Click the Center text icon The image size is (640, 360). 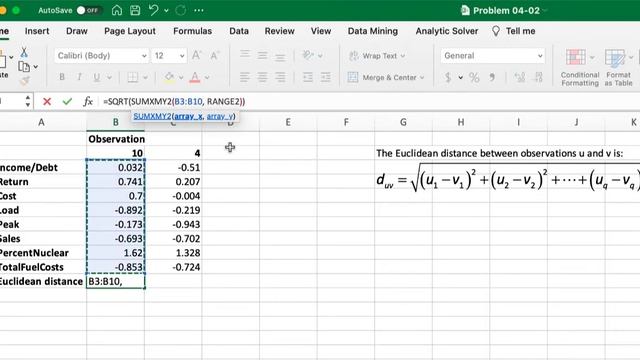(262, 77)
